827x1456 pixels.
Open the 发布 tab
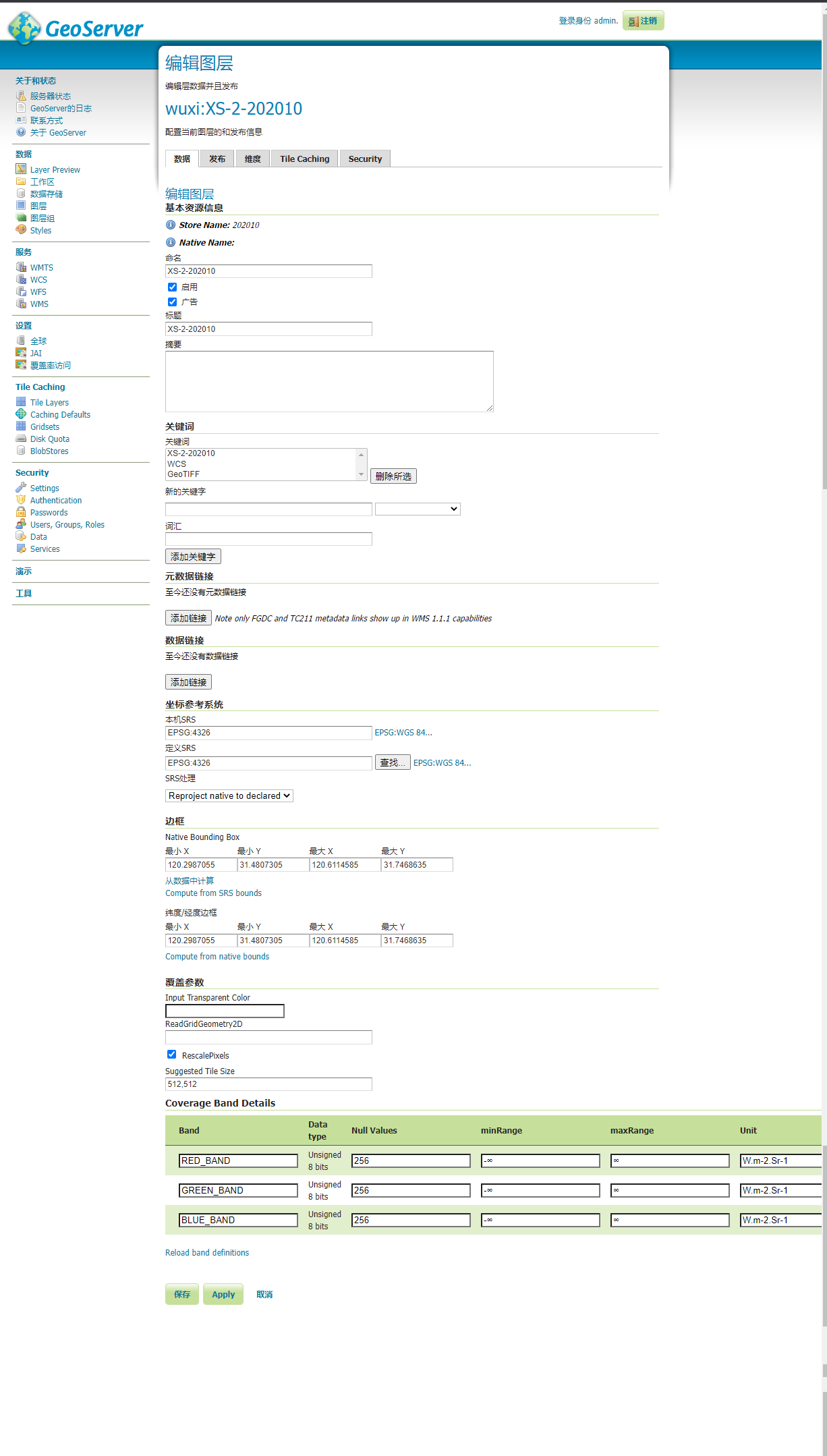(217, 159)
